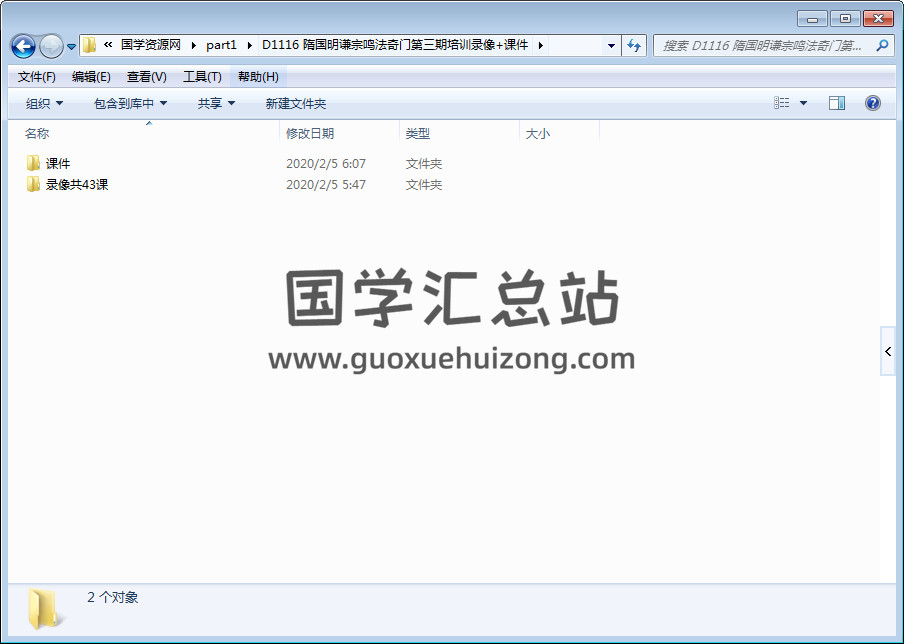Open the 帮助(H) menu
904x644 pixels.
pyautogui.click(x=258, y=77)
